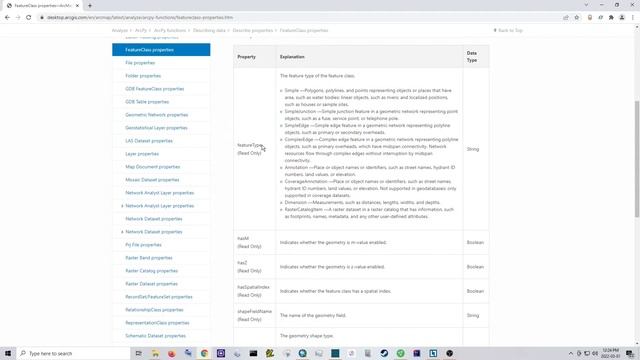
Task: Expand the Network Analyst Layer properties arrow
Action: 122,206
